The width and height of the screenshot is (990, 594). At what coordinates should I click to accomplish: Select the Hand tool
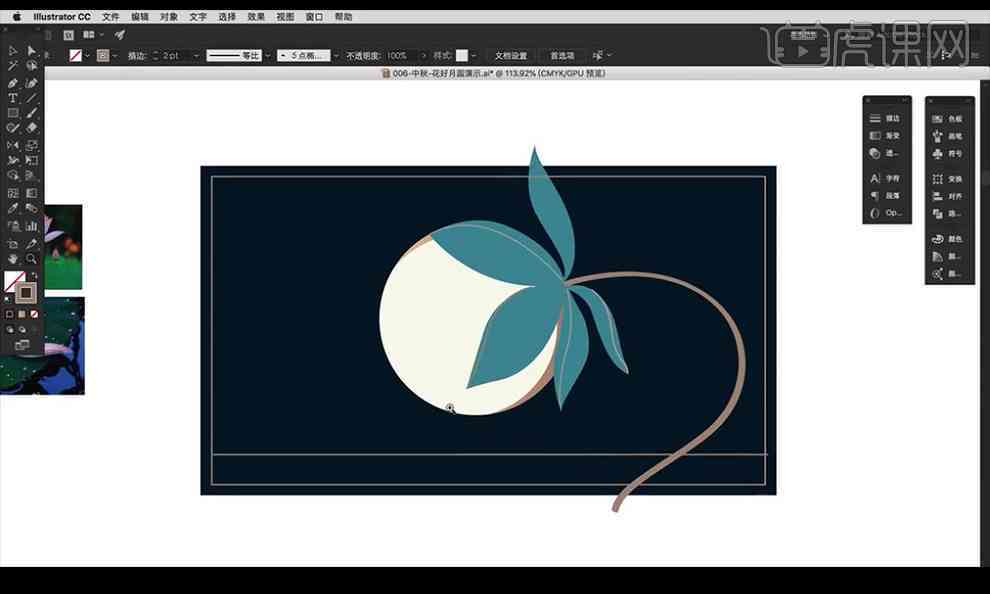click(13, 258)
